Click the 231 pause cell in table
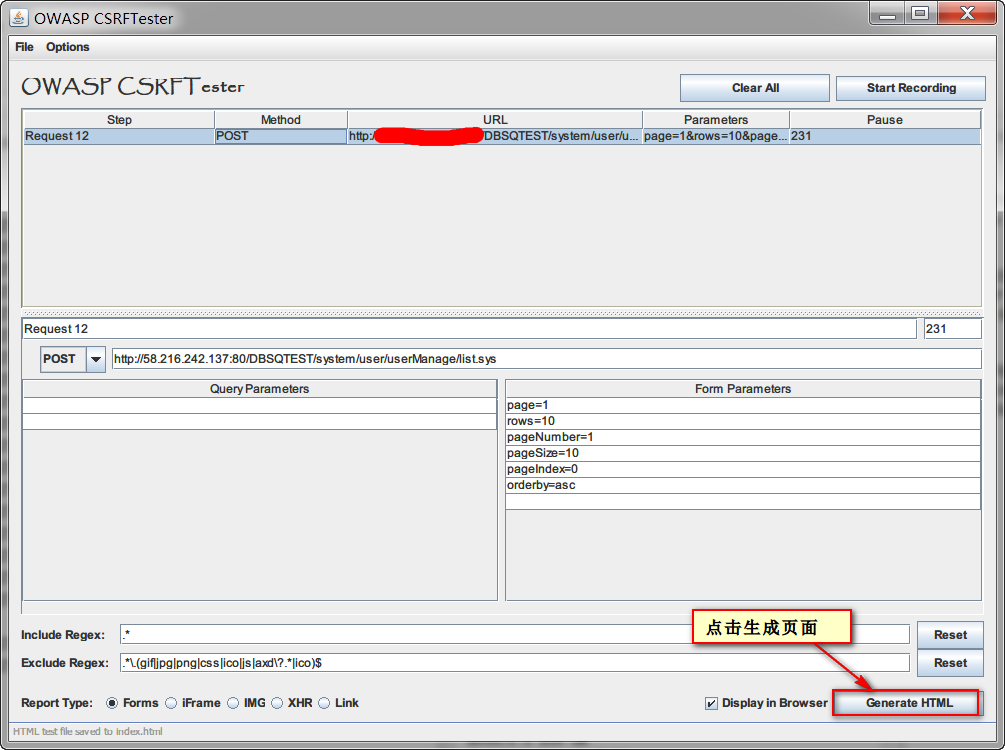The image size is (1005, 750). [x=885, y=136]
